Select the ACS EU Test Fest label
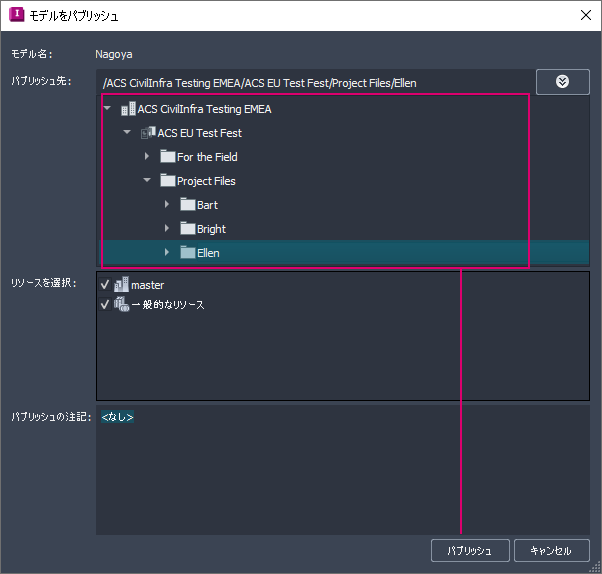 point(200,133)
